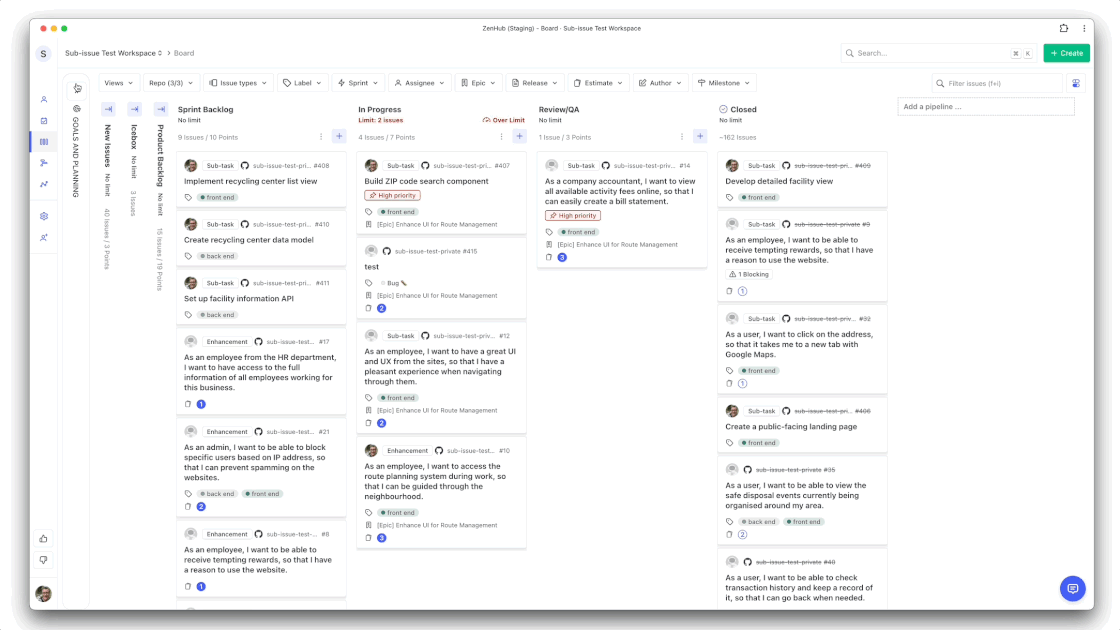Click the thumbs up feedback icon

[x=44, y=538]
